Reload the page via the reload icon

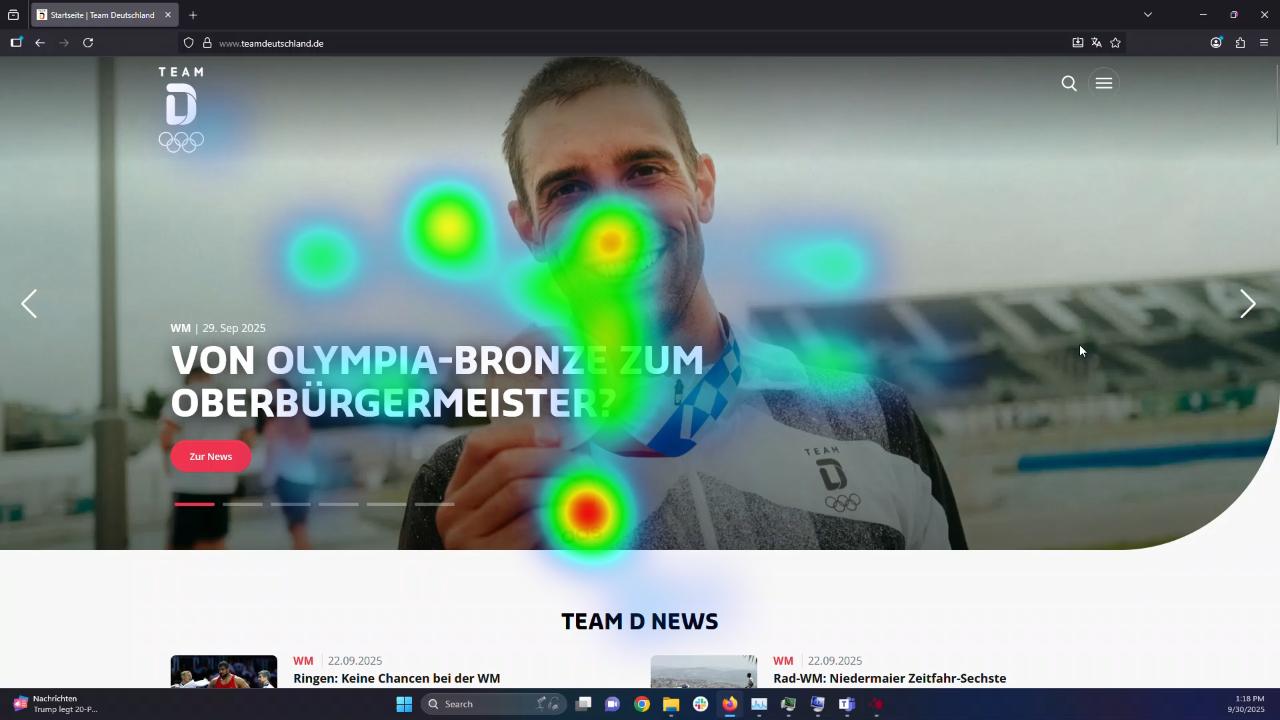click(88, 43)
